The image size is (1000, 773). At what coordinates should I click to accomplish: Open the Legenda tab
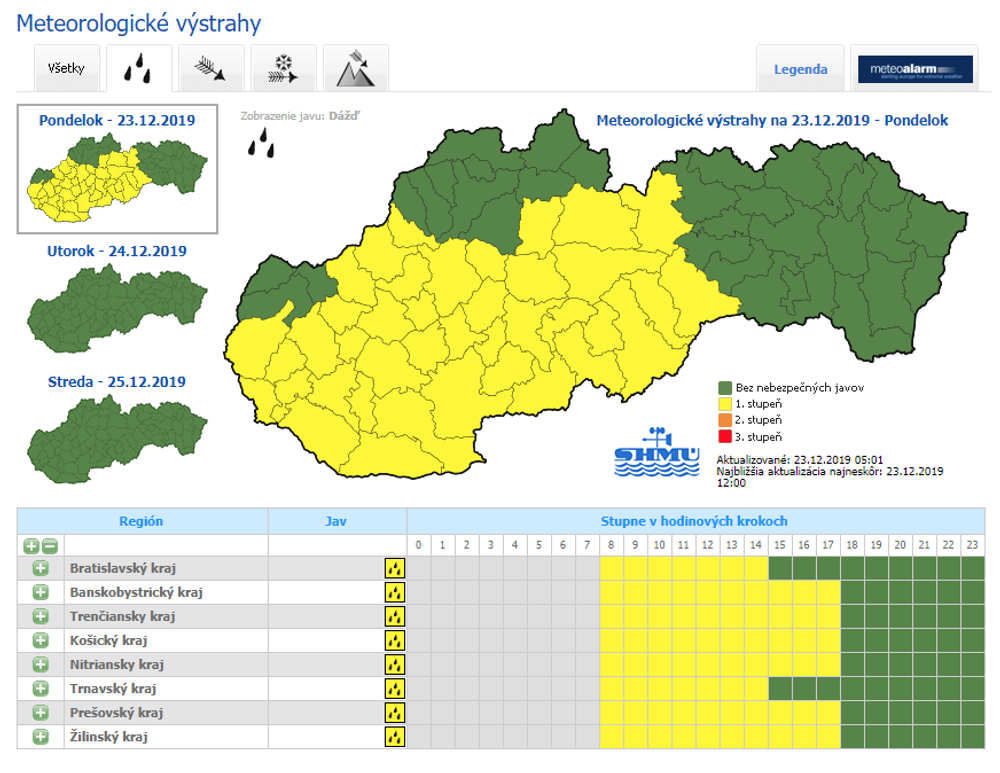point(800,69)
